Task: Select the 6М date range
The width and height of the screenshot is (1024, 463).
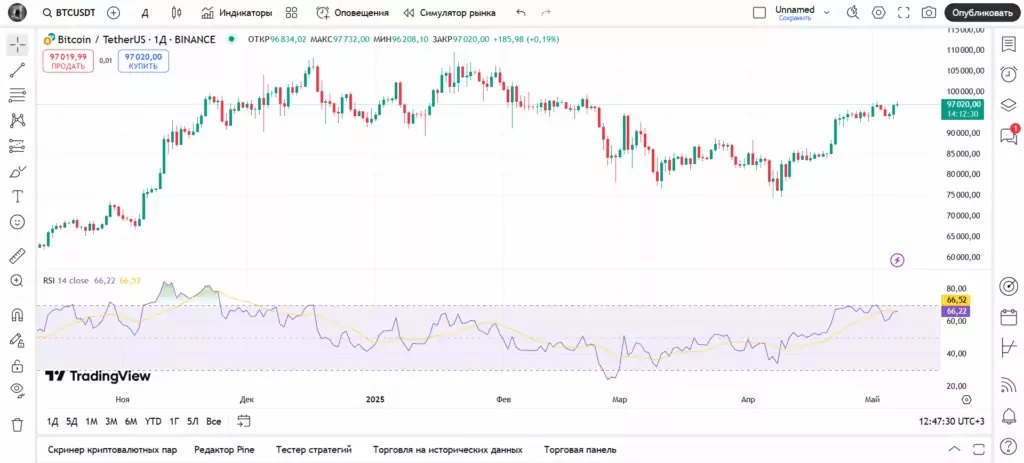Action: [x=131, y=421]
